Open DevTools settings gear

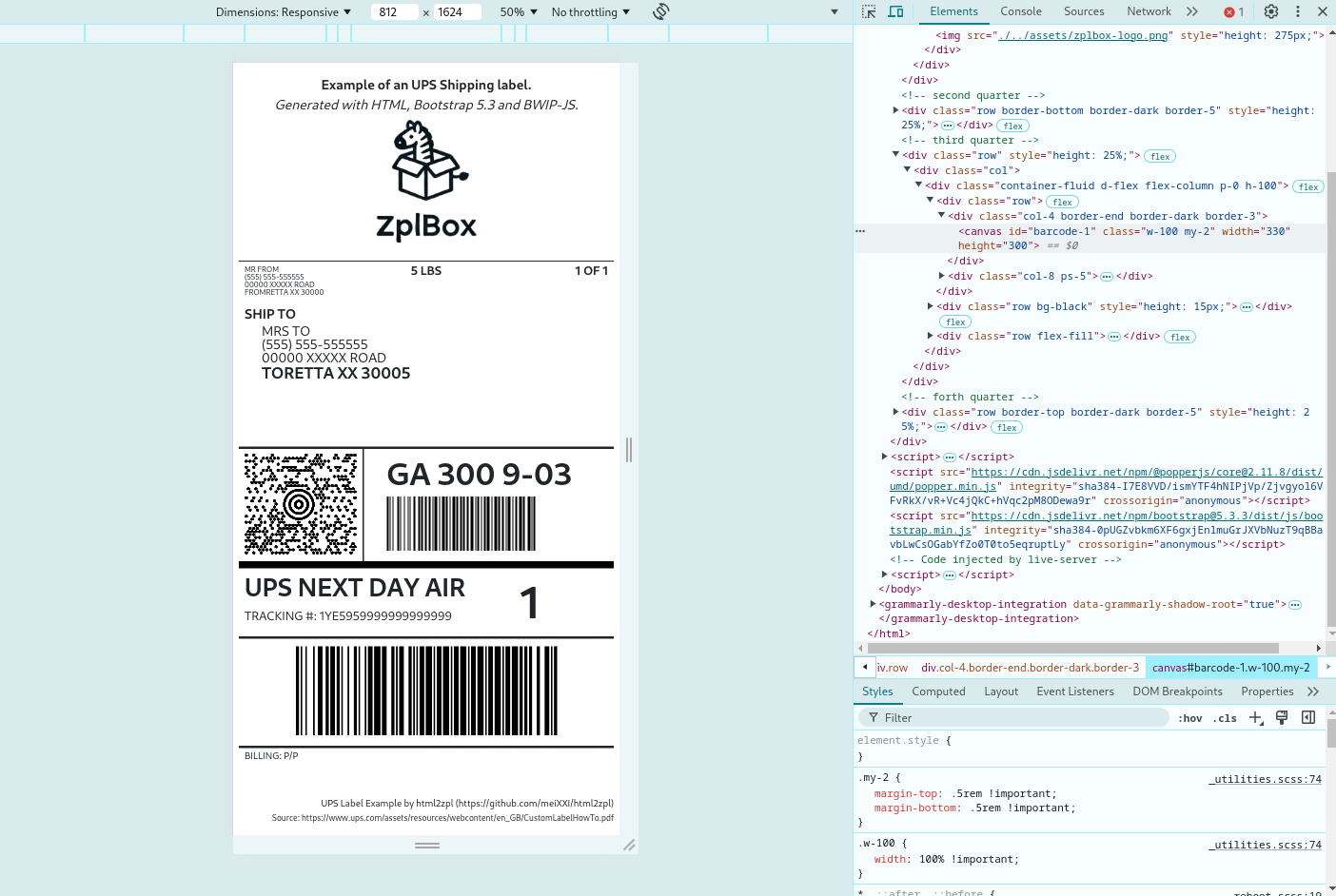click(x=1271, y=11)
